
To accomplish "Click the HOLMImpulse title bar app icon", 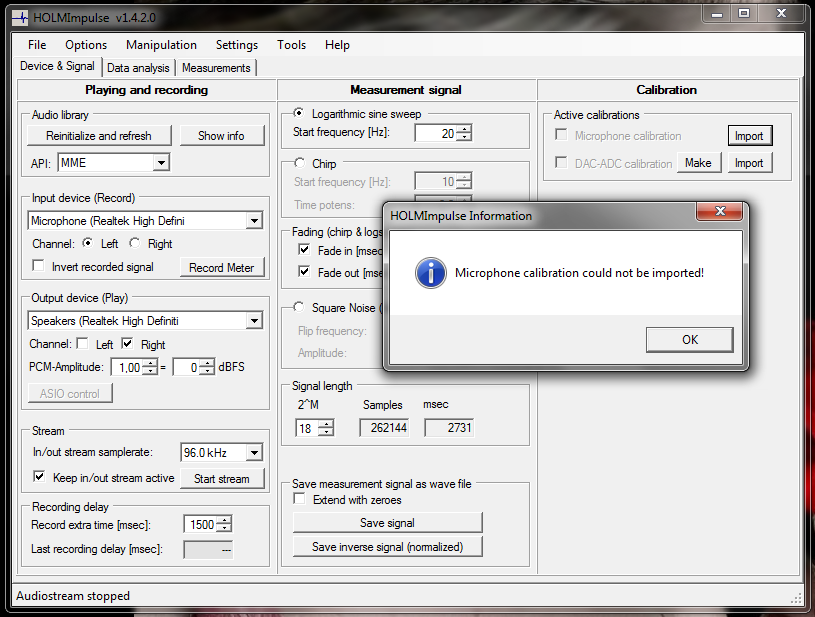I will (x=20, y=18).
